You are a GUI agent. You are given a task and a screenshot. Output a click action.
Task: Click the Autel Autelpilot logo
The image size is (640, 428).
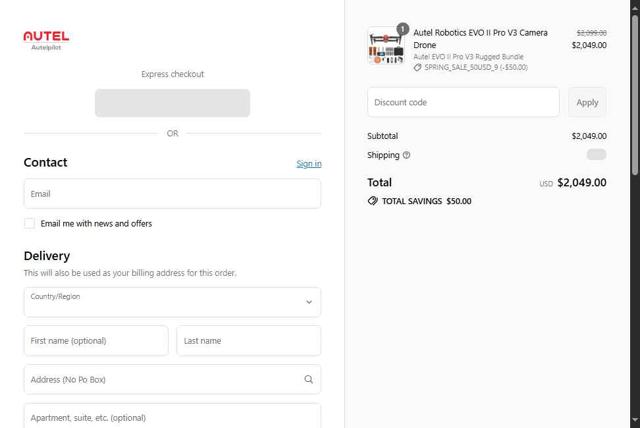(x=46, y=40)
